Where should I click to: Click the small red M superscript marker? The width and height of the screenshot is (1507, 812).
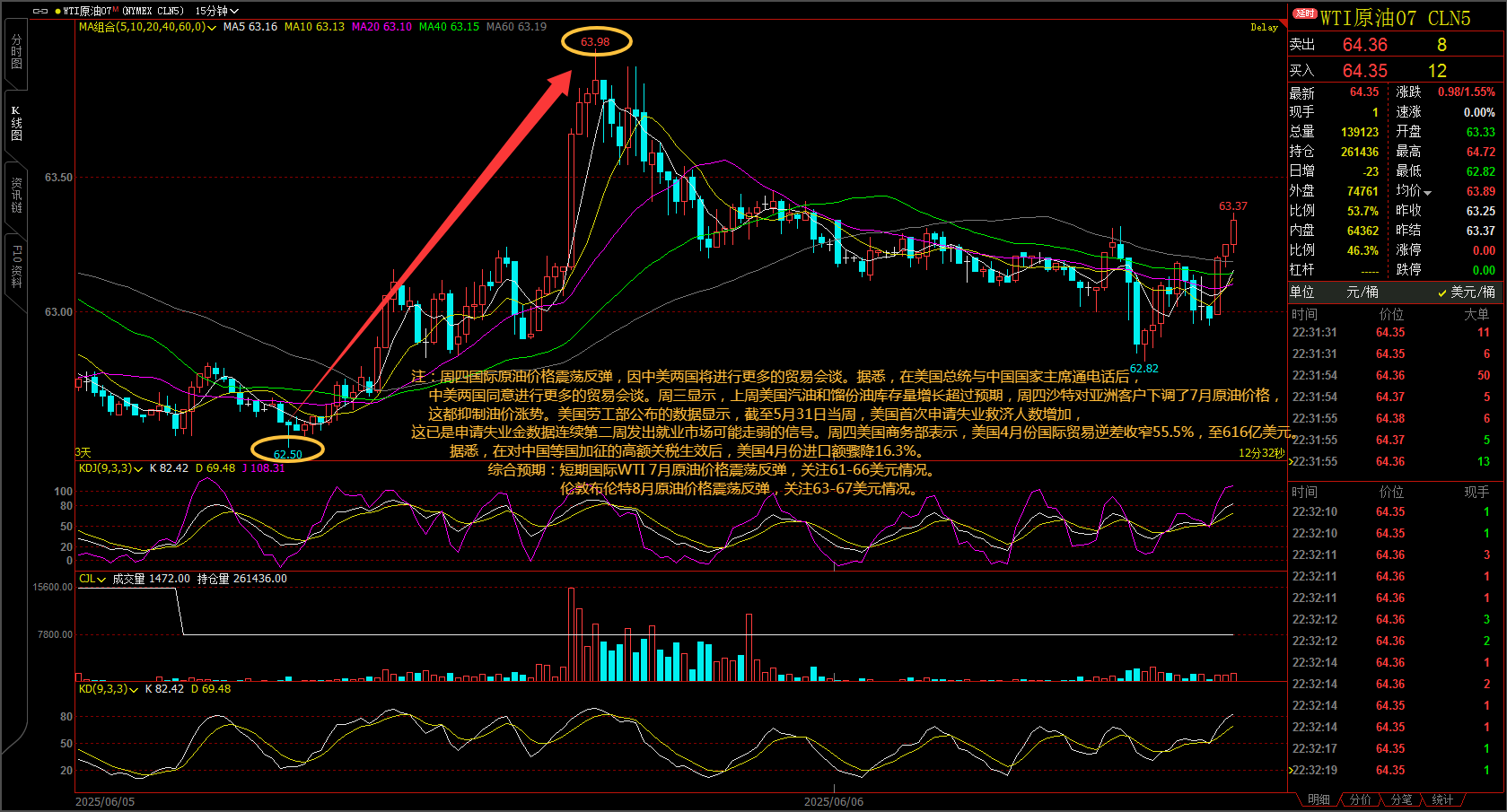116,9
